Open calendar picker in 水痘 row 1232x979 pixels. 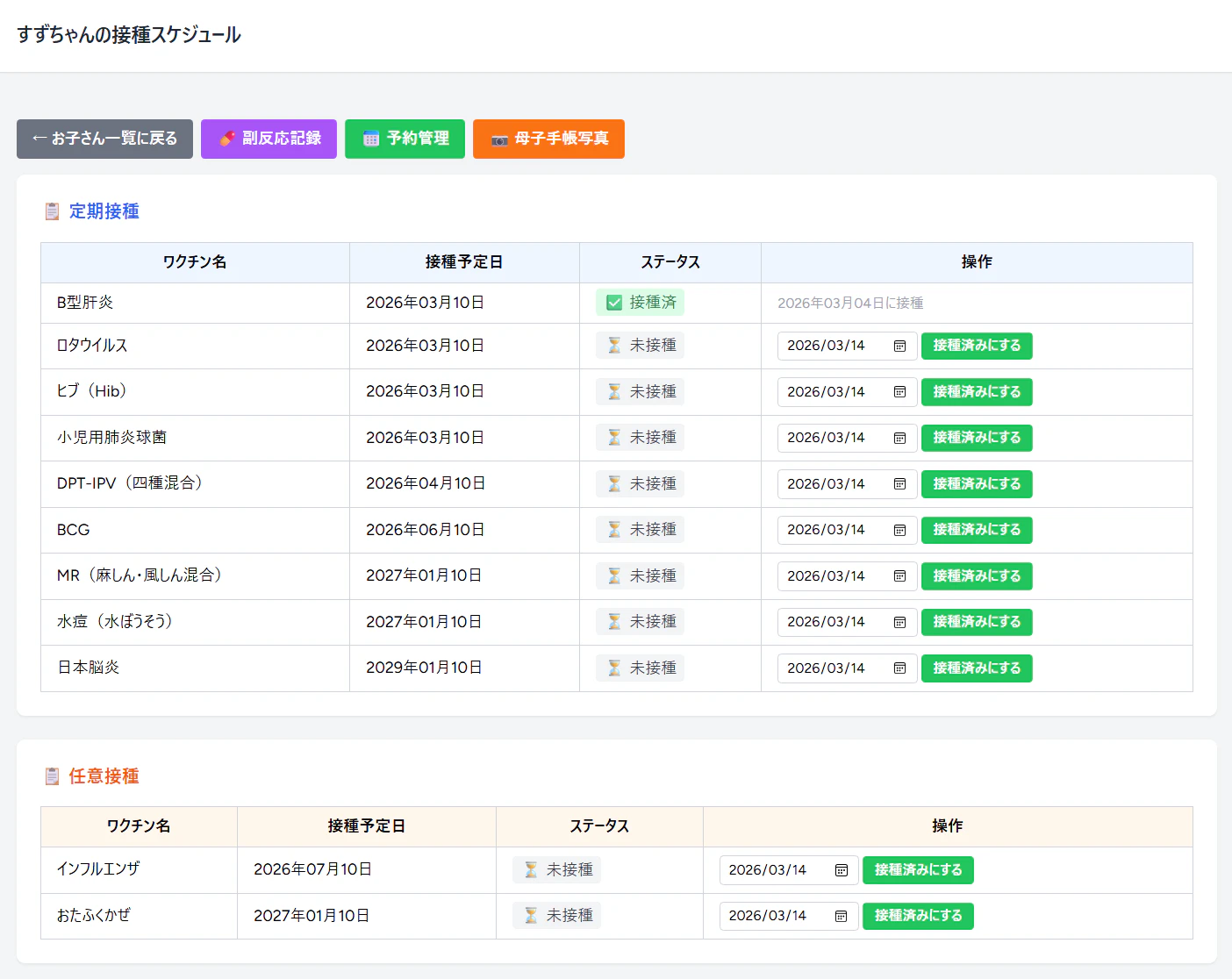(899, 622)
